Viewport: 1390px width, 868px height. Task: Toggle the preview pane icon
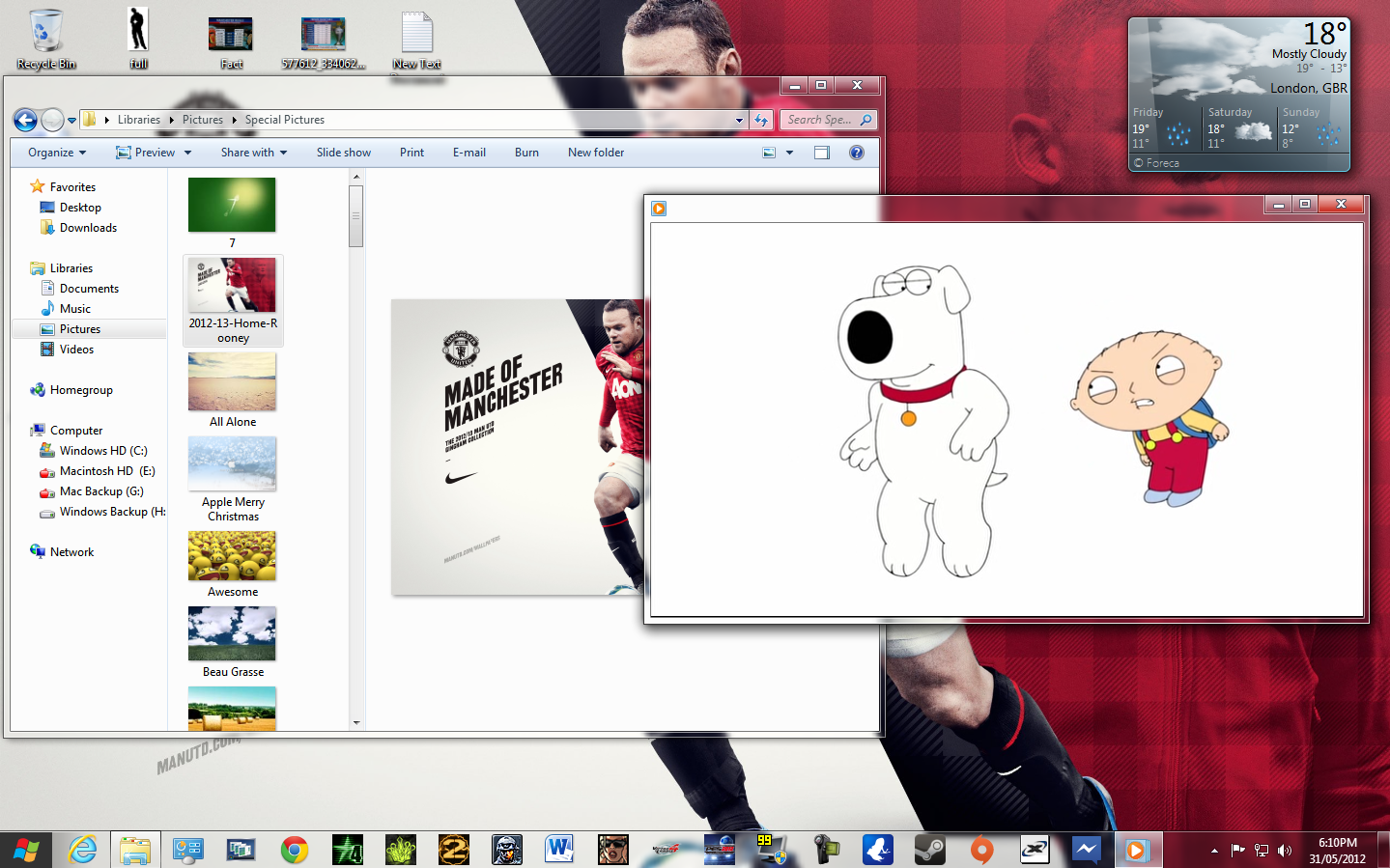pos(822,153)
